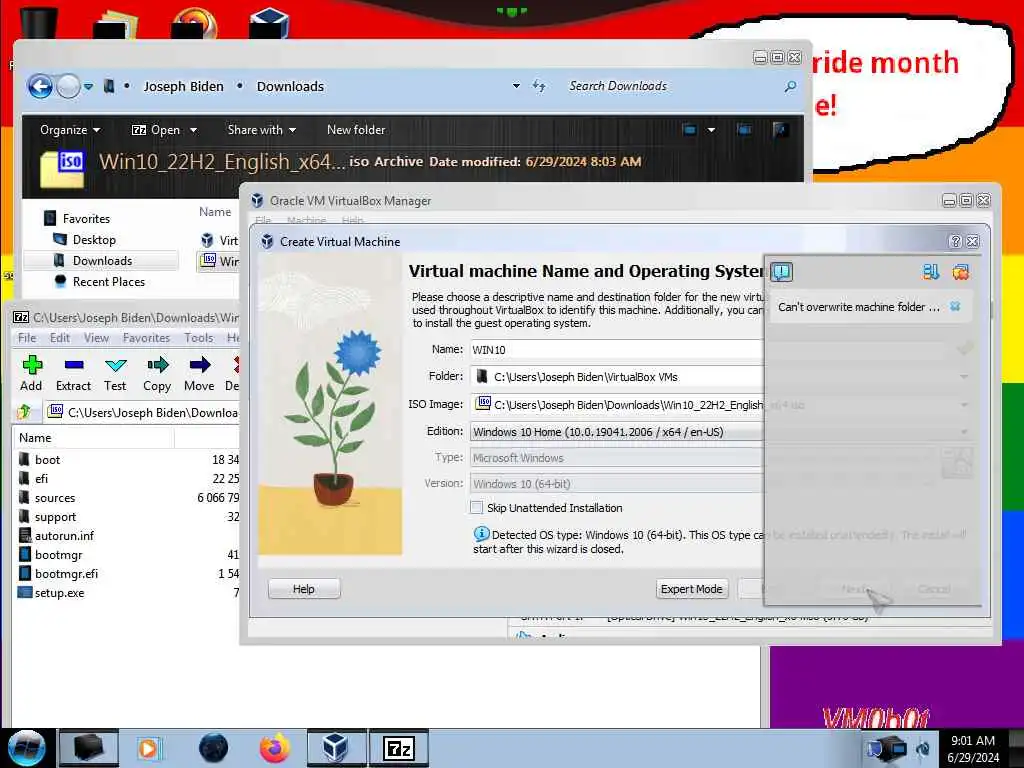This screenshot has width=1024, height=768.
Task: Click the VM Name field containing WIN10
Action: coord(616,349)
